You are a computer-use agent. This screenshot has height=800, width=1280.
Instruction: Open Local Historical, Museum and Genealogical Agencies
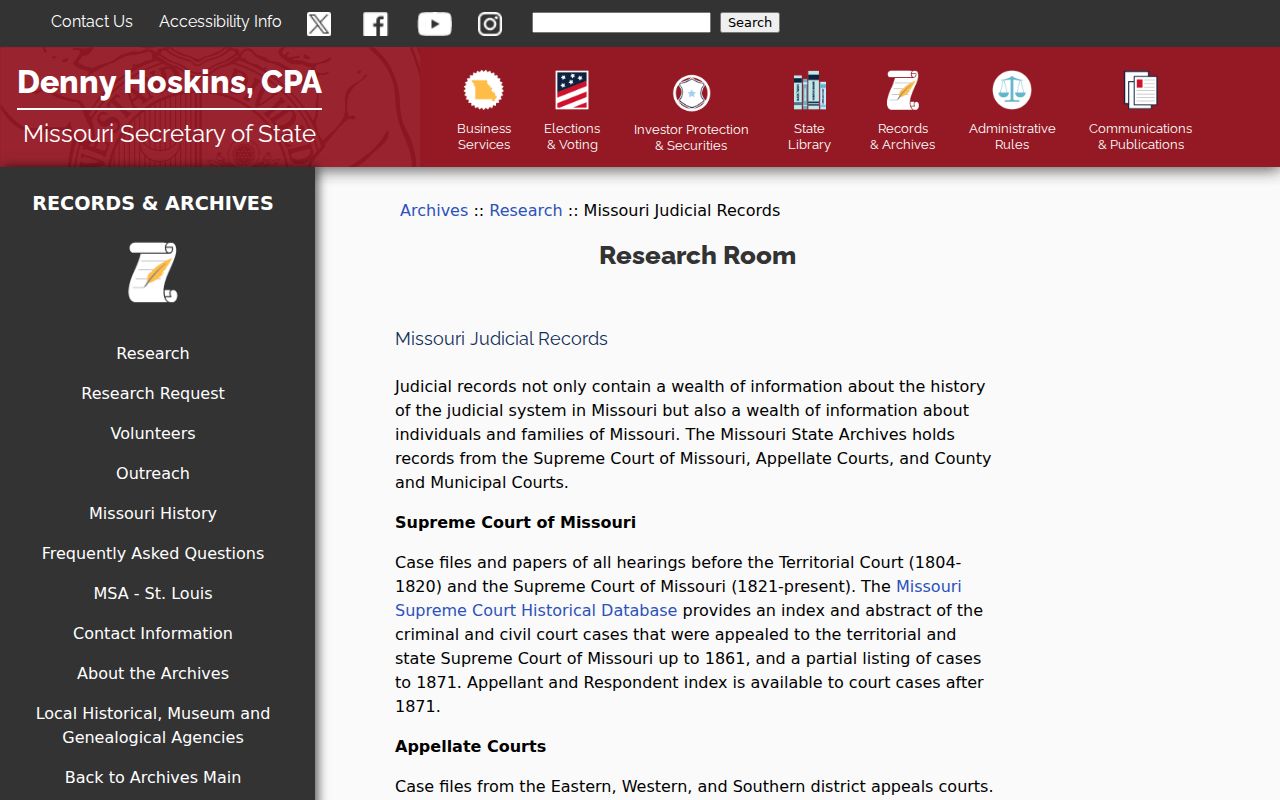coord(153,725)
